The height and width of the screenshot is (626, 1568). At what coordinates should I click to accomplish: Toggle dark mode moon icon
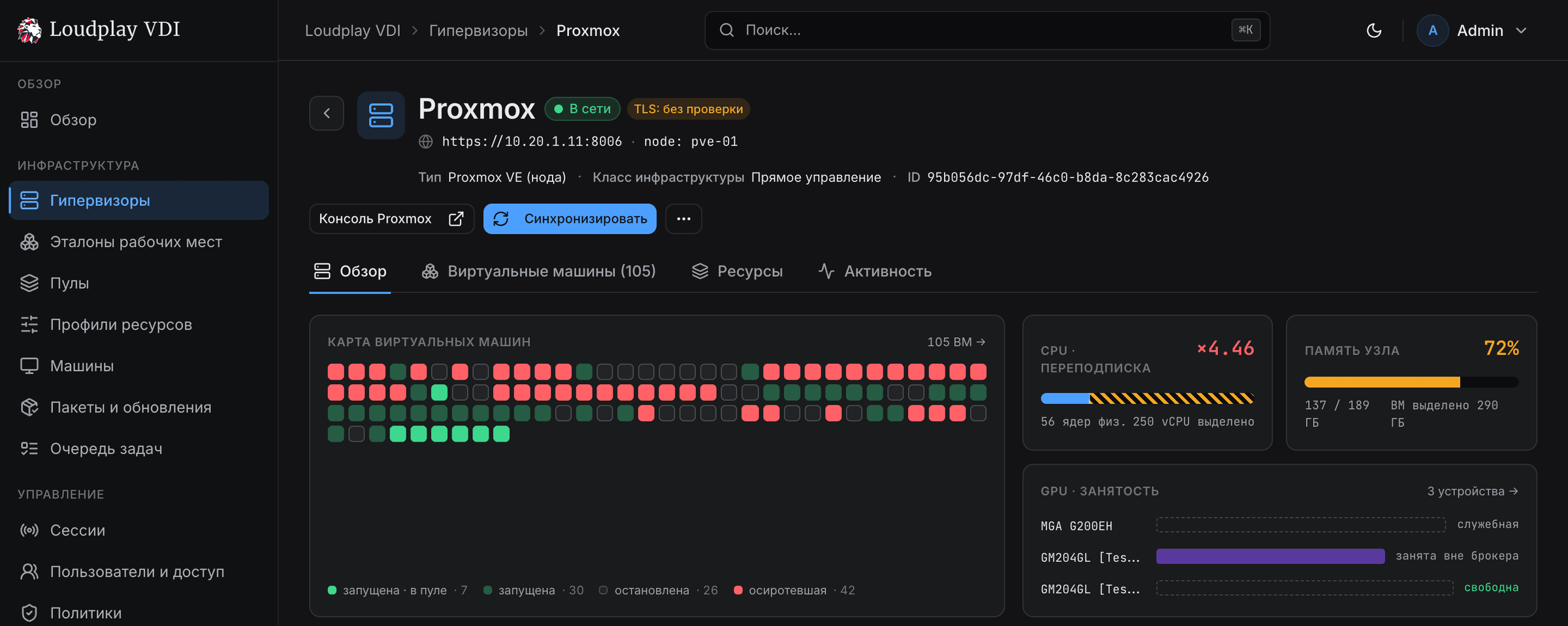[1374, 31]
